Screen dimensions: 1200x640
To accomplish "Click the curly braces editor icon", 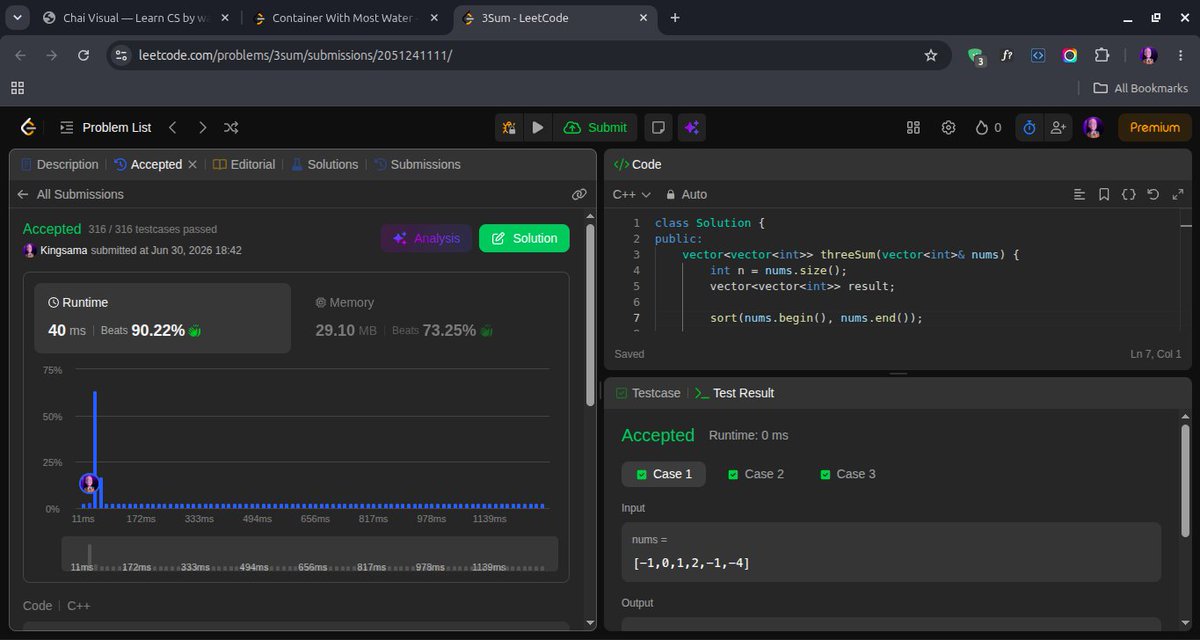I will (1128, 194).
